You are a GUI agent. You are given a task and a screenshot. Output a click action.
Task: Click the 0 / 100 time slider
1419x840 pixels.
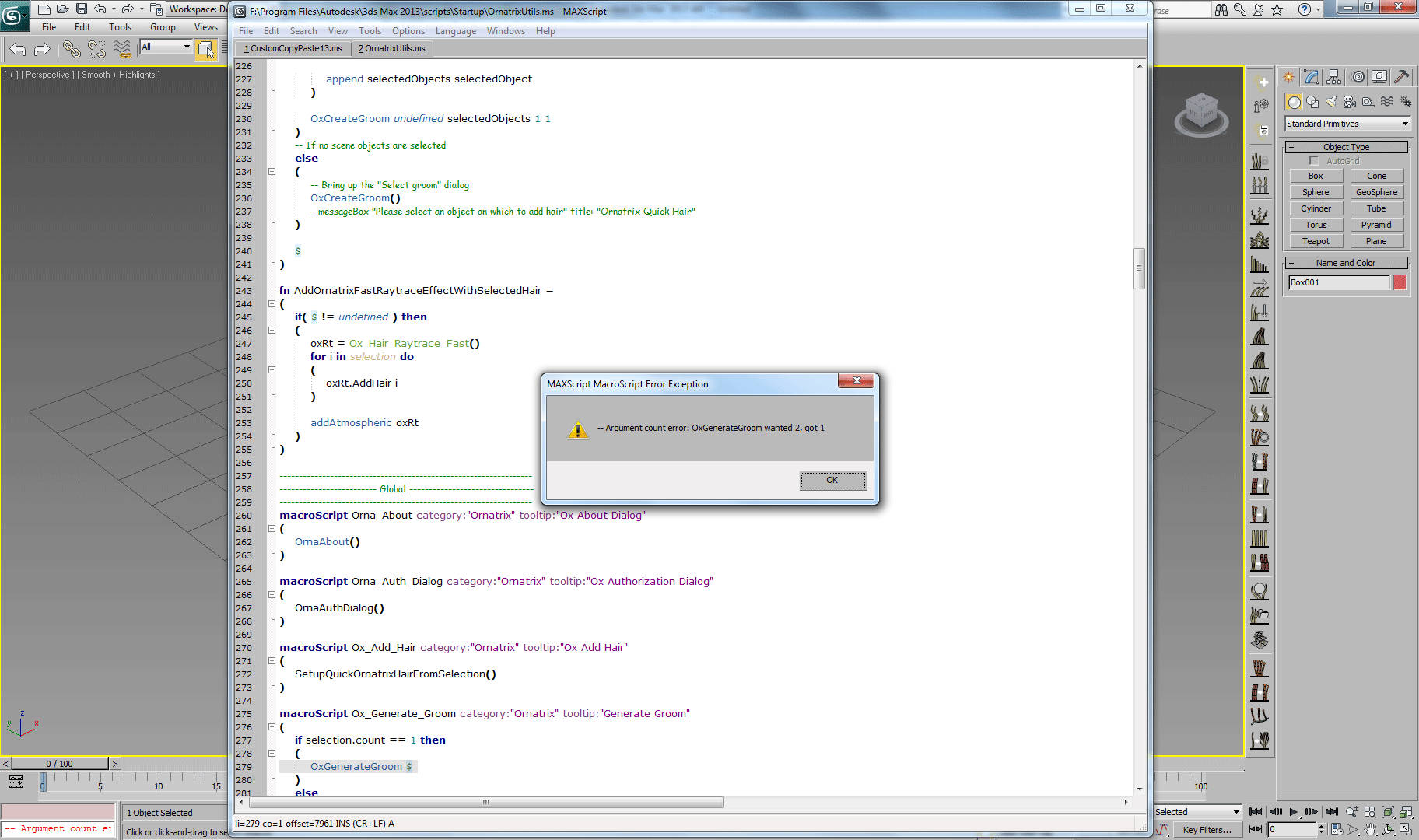tap(60, 764)
